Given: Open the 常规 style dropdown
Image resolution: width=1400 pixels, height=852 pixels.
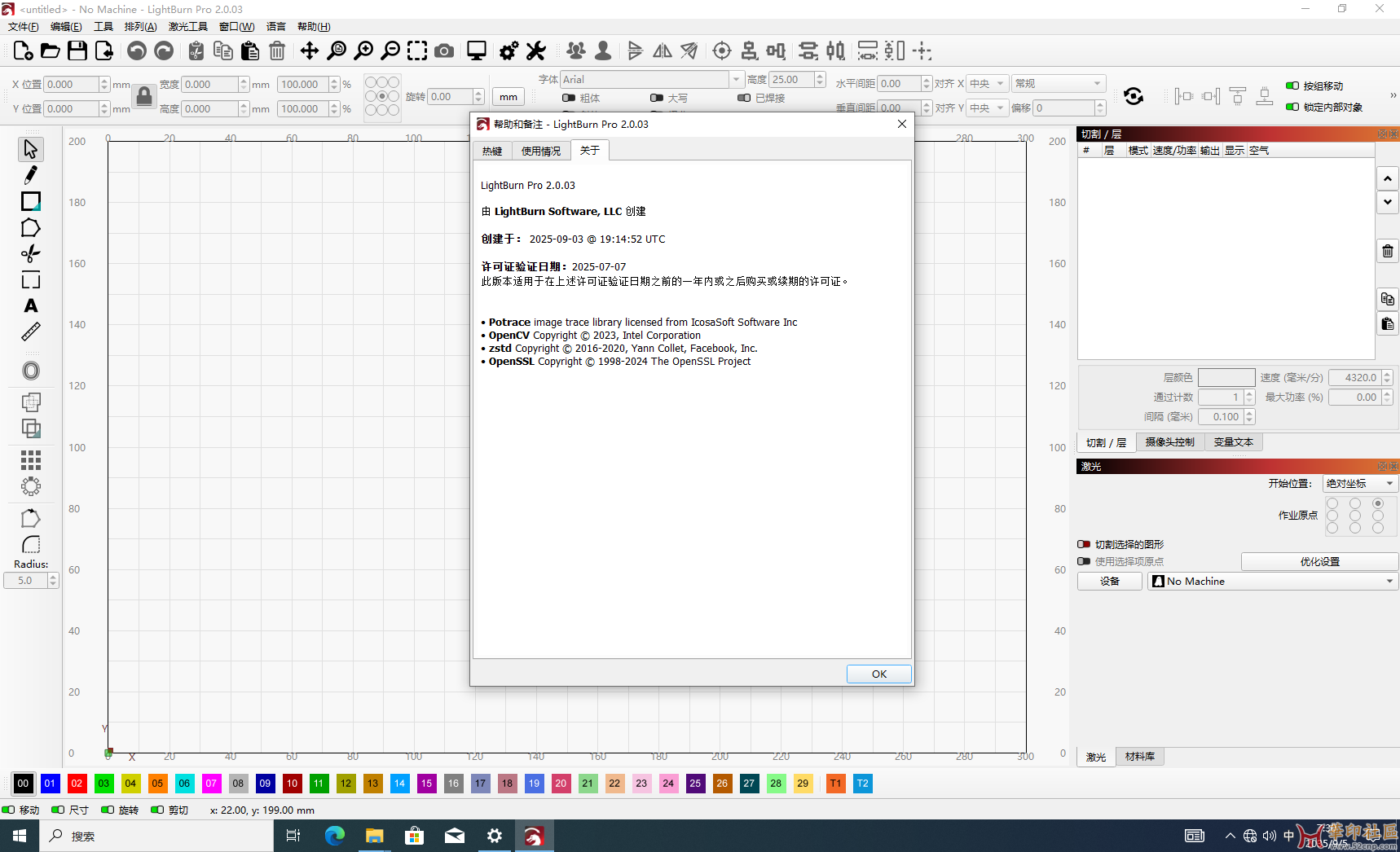Looking at the screenshot, I should pyautogui.click(x=1059, y=84).
